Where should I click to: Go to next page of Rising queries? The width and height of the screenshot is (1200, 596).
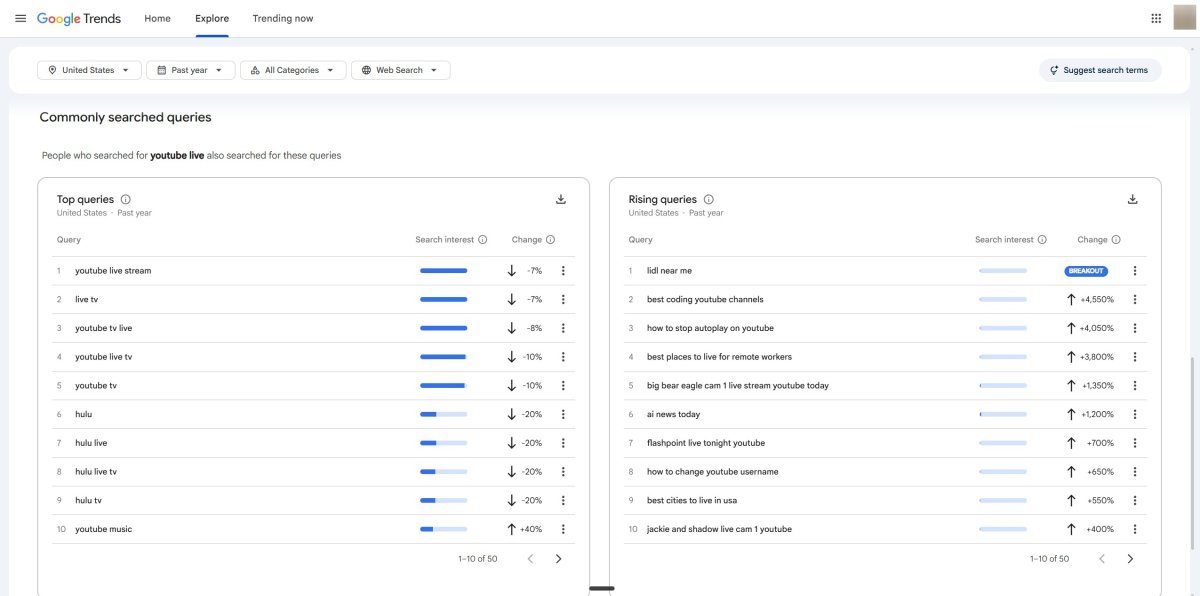tap(1130, 559)
